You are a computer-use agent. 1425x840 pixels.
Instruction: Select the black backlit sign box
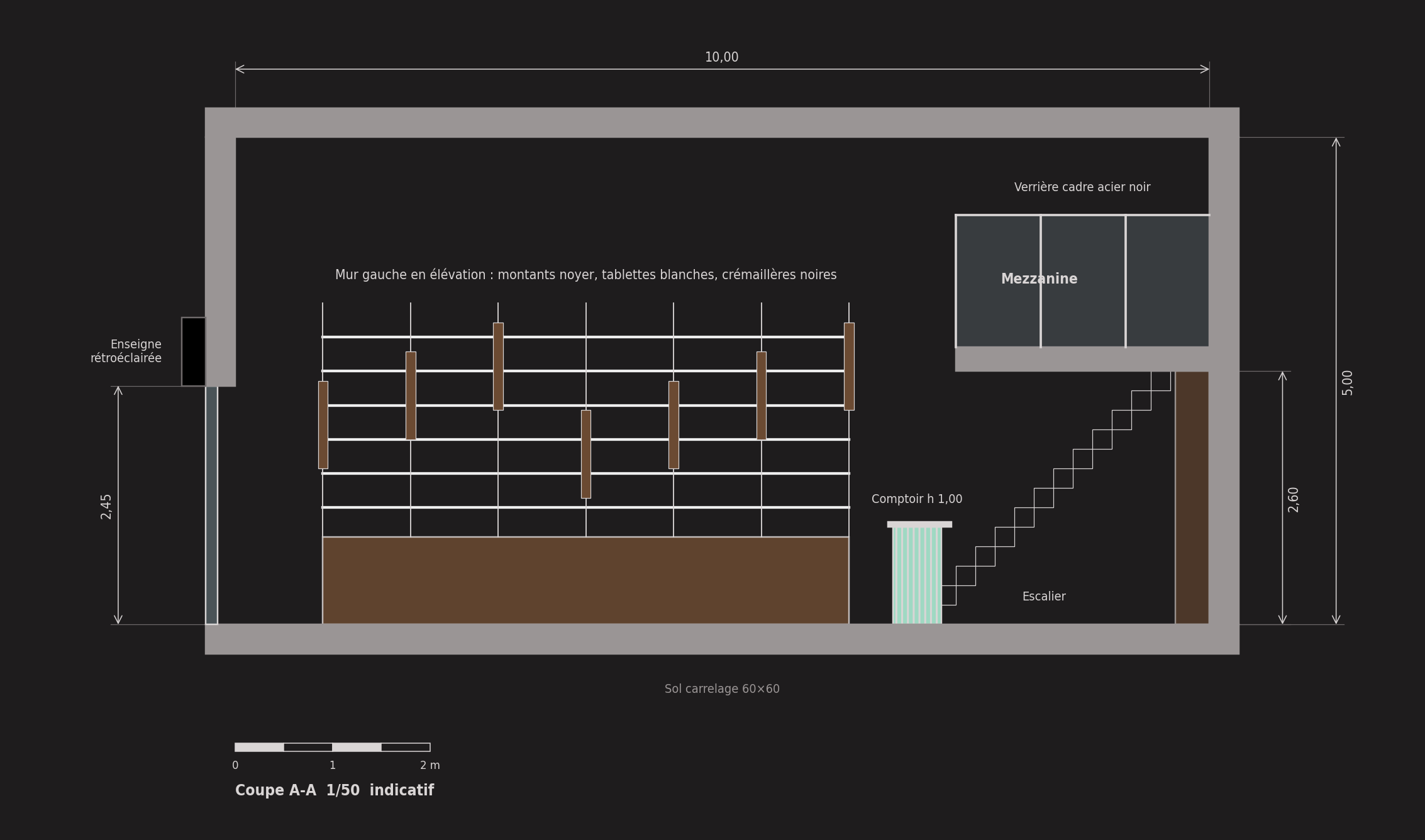(194, 351)
